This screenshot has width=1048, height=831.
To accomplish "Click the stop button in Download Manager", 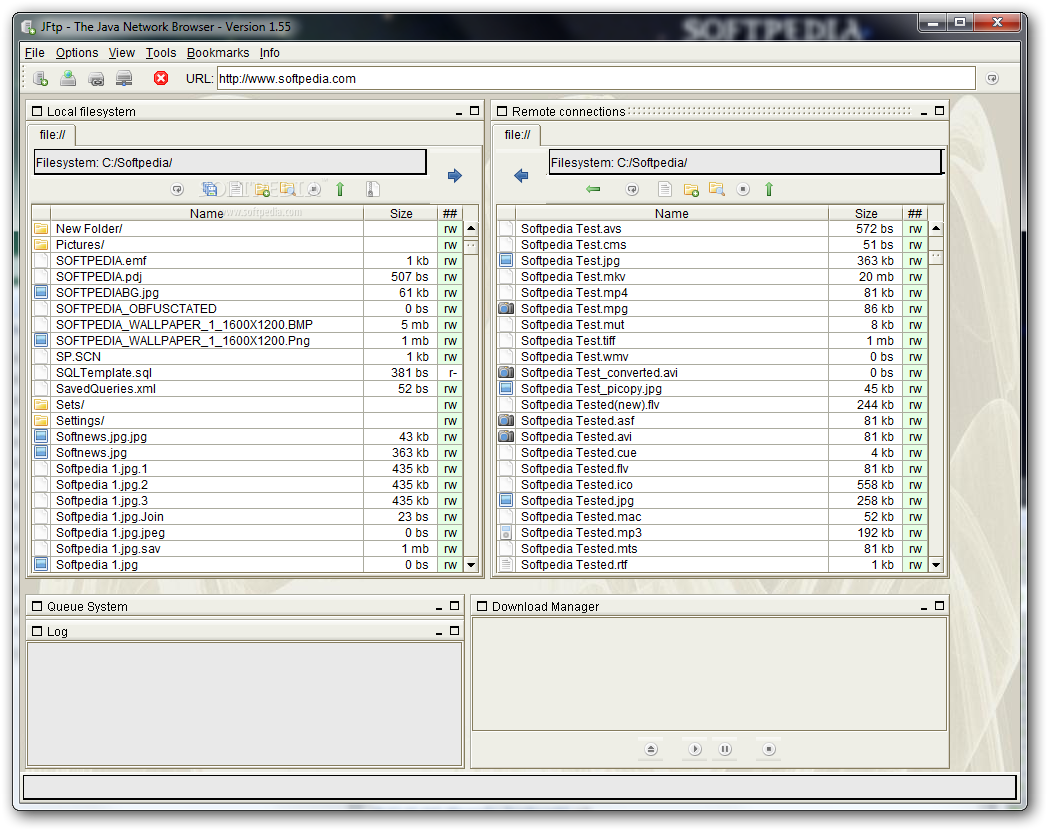I will point(769,749).
